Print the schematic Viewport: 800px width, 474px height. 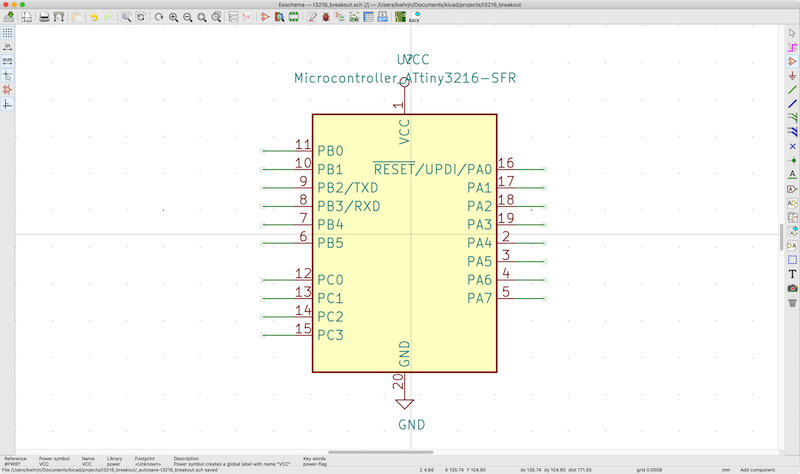44,17
